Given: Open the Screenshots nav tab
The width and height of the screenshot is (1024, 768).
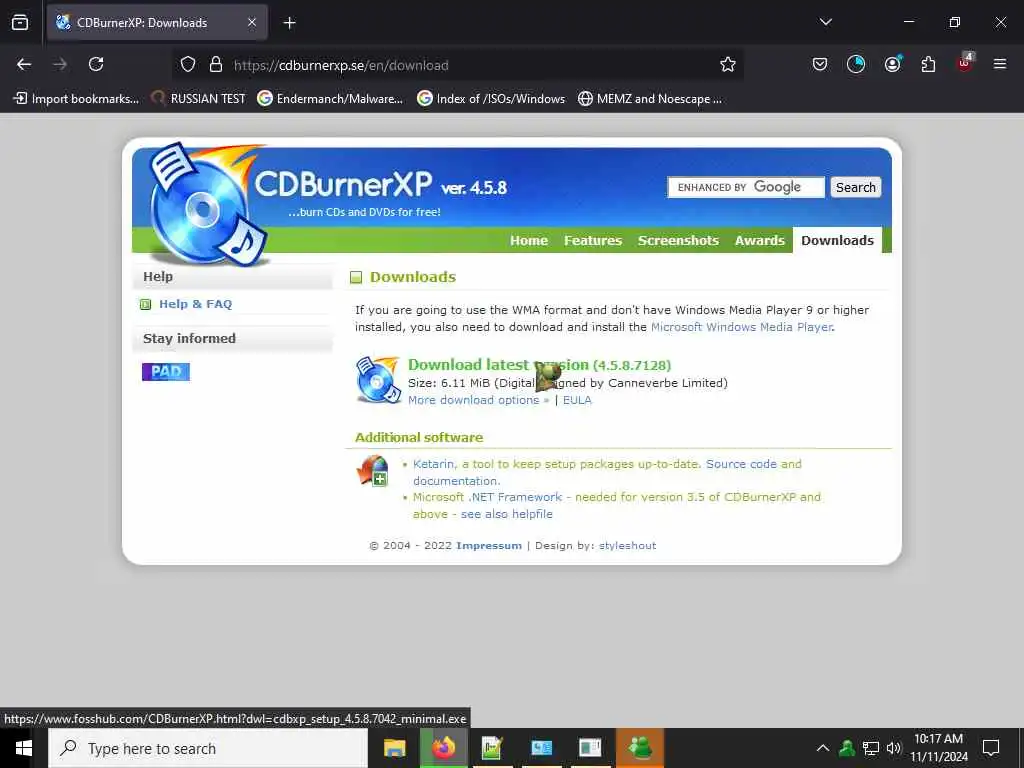Looking at the screenshot, I should 678,240.
